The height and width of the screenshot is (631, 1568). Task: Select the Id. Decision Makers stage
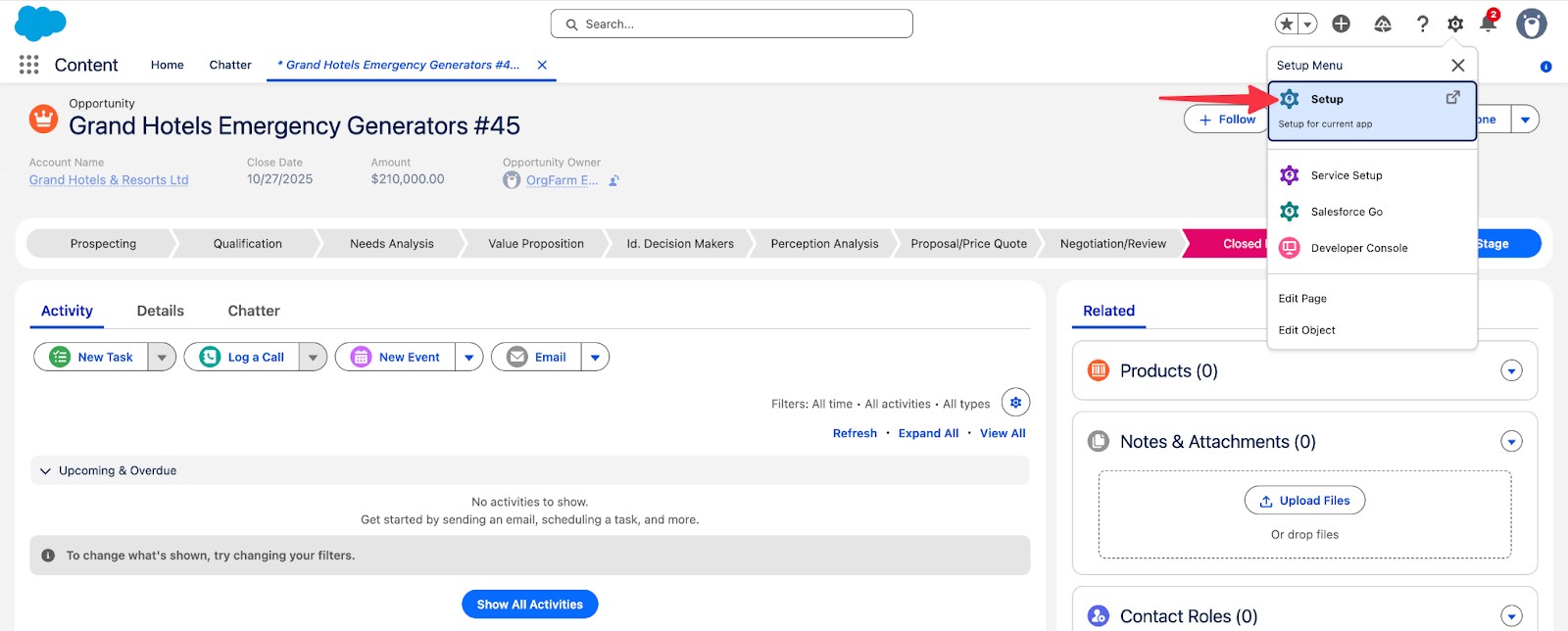[680, 244]
